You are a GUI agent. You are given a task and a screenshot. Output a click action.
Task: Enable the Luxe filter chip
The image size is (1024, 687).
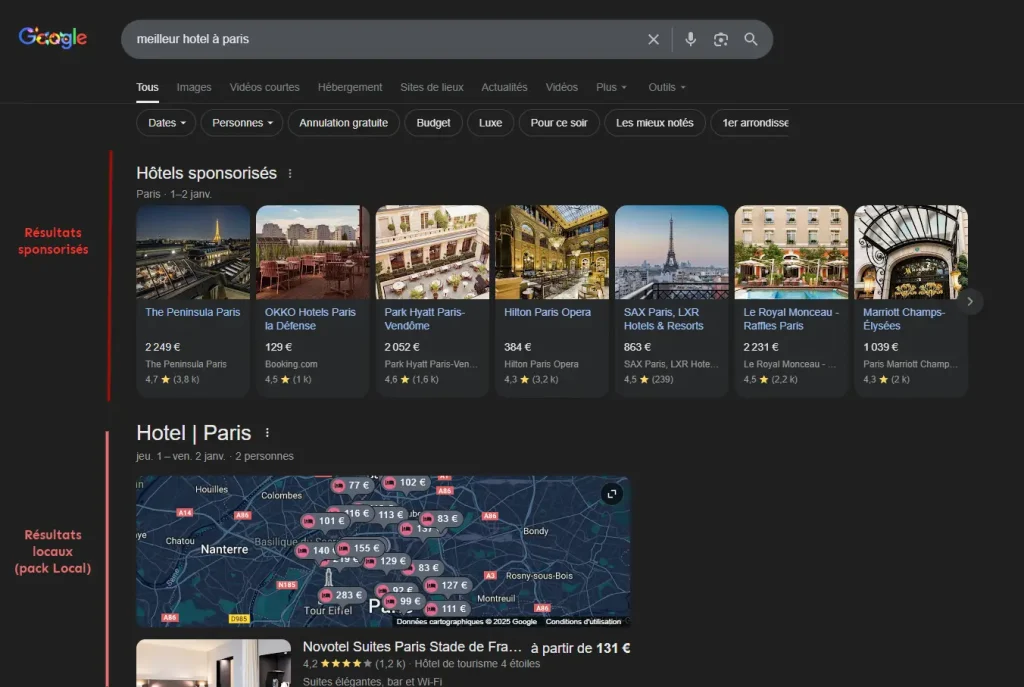(x=490, y=122)
